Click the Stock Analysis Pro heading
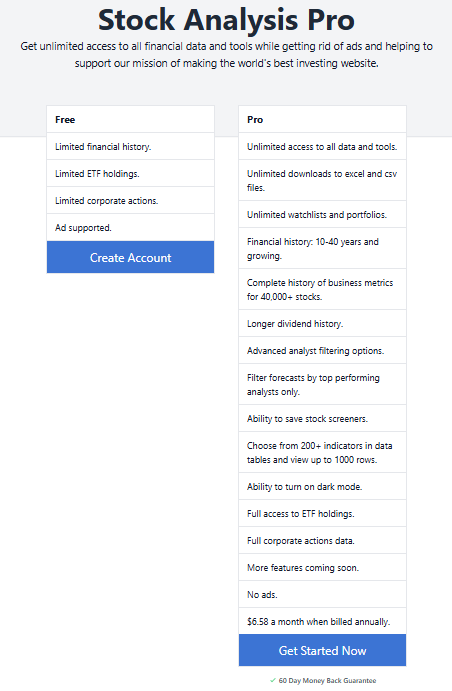This screenshot has width=452, height=691. coord(226,20)
